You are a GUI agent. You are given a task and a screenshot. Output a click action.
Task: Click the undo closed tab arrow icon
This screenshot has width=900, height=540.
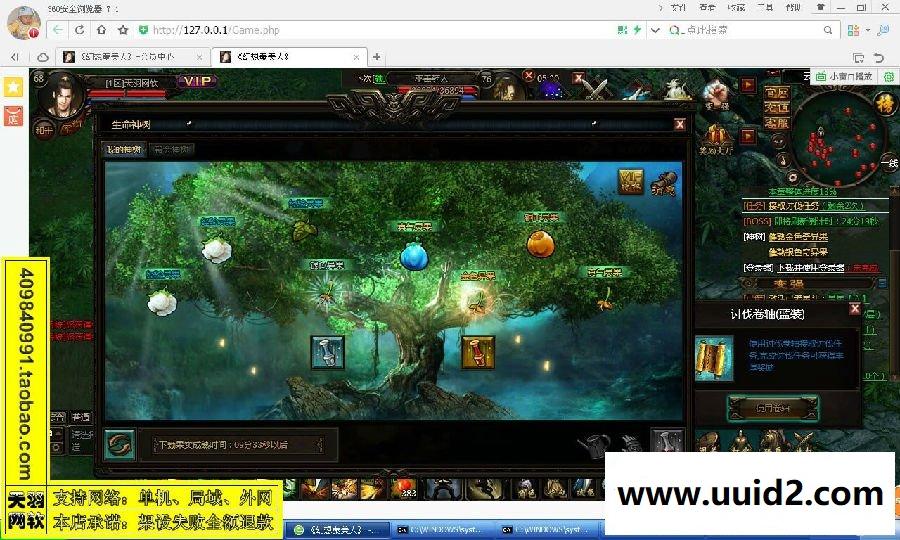click(x=879, y=57)
